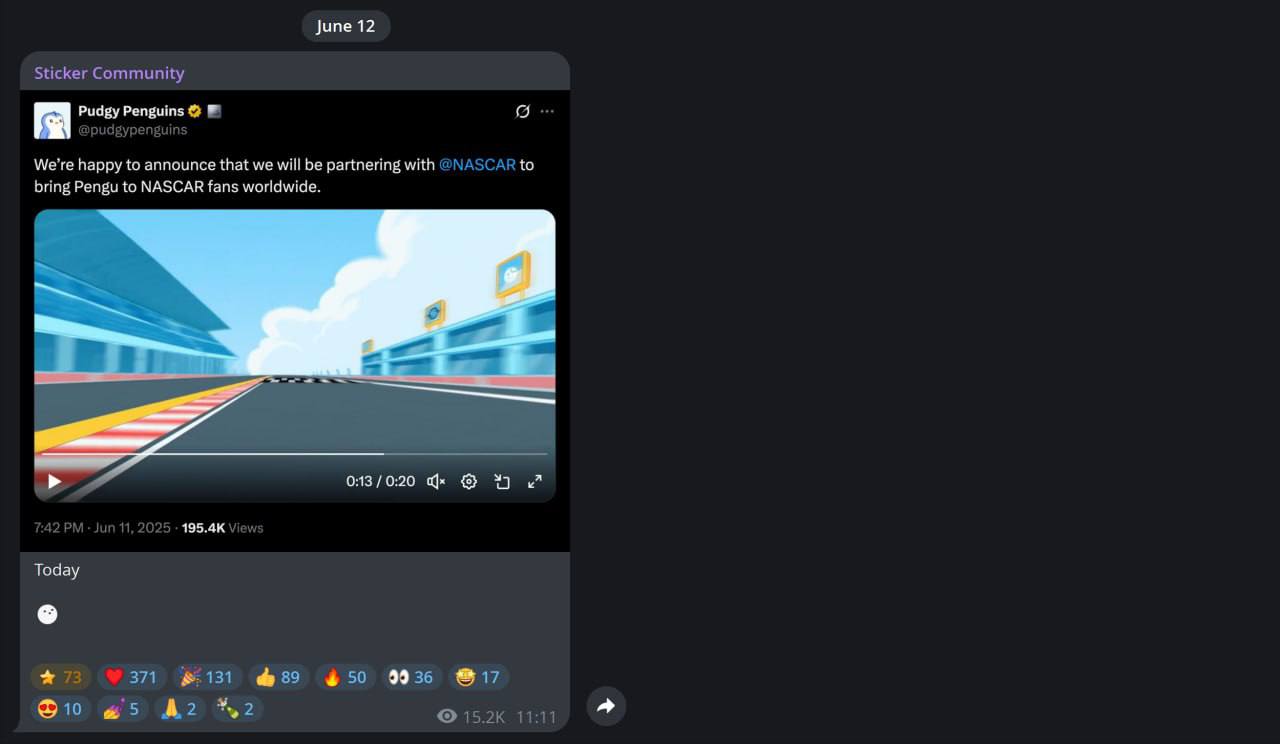Add the champagne bottle reaction 2
This screenshot has width=1280, height=744.
coord(239,709)
